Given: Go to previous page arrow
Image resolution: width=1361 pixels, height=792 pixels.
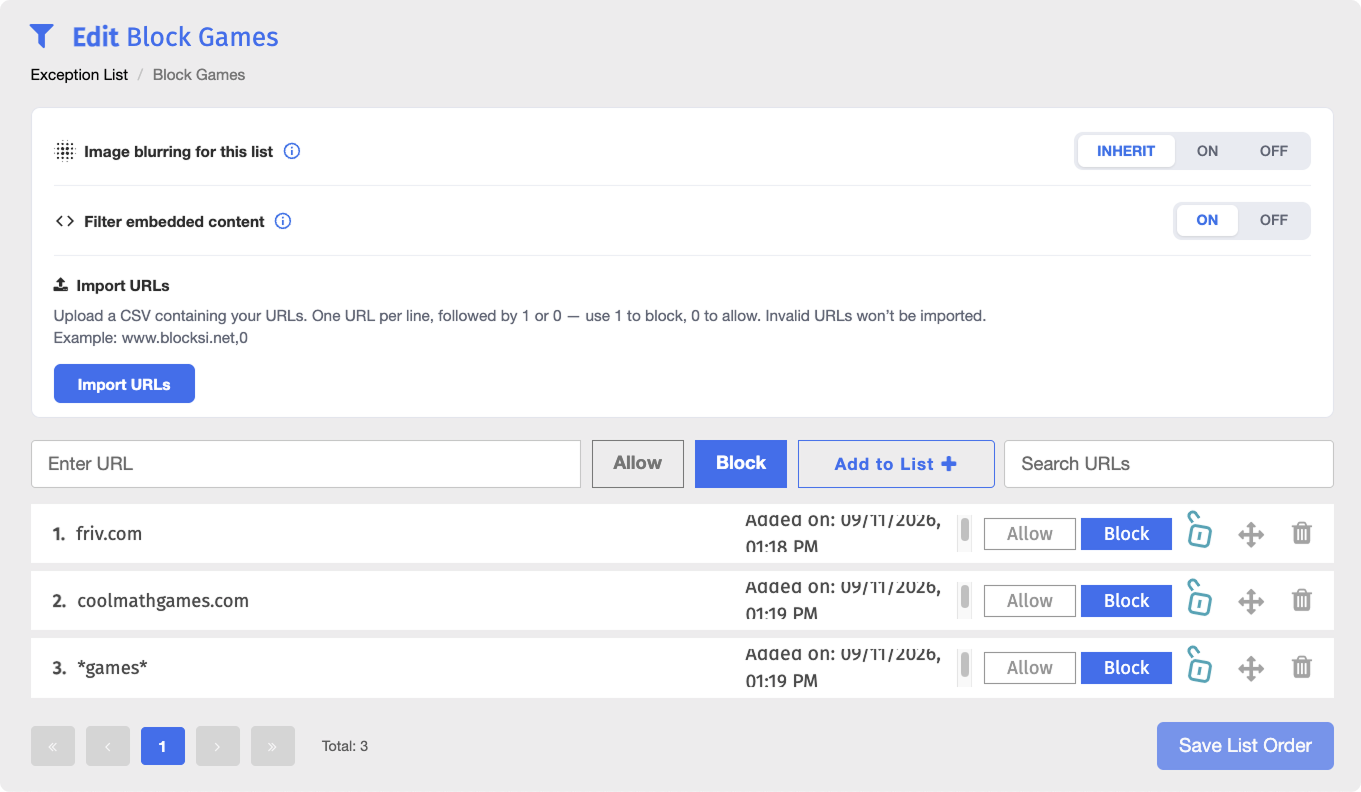Looking at the screenshot, I should [108, 746].
